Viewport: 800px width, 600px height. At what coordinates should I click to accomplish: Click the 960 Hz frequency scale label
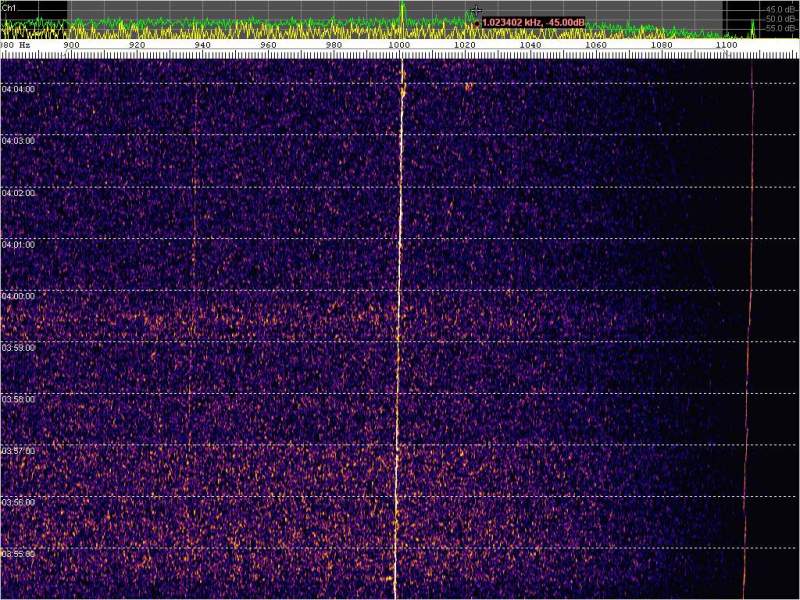point(269,45)
